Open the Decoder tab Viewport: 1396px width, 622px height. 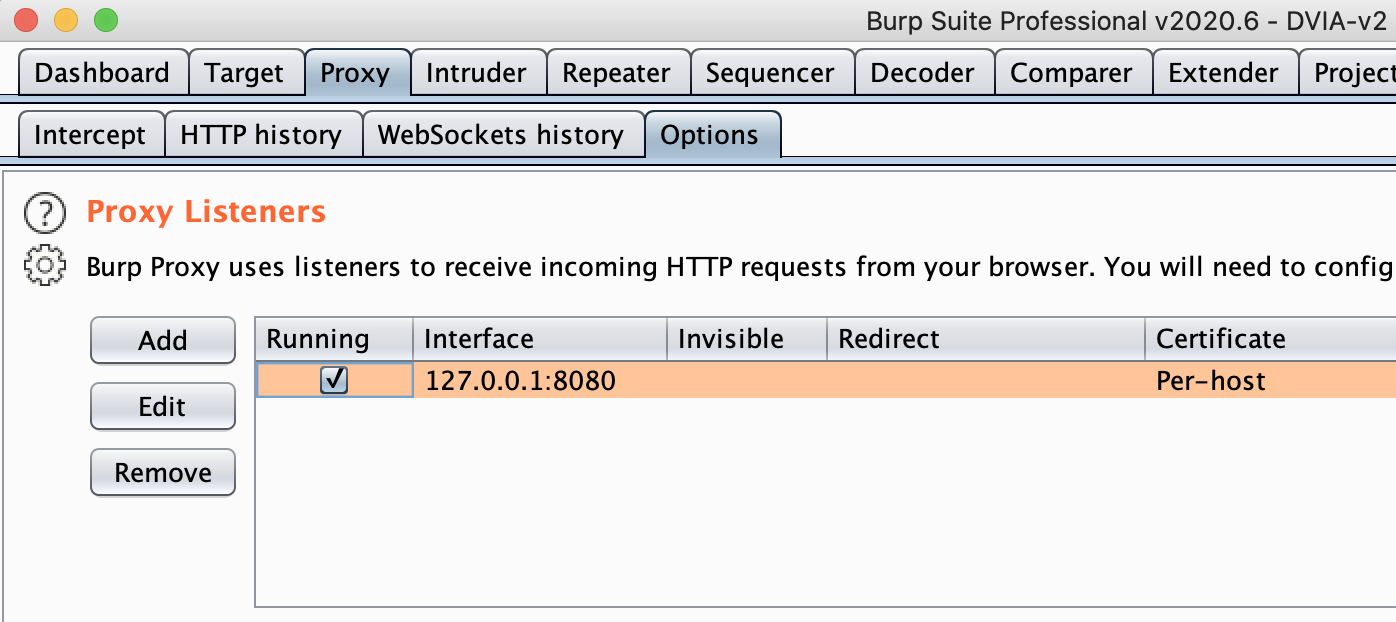(923, 73)
